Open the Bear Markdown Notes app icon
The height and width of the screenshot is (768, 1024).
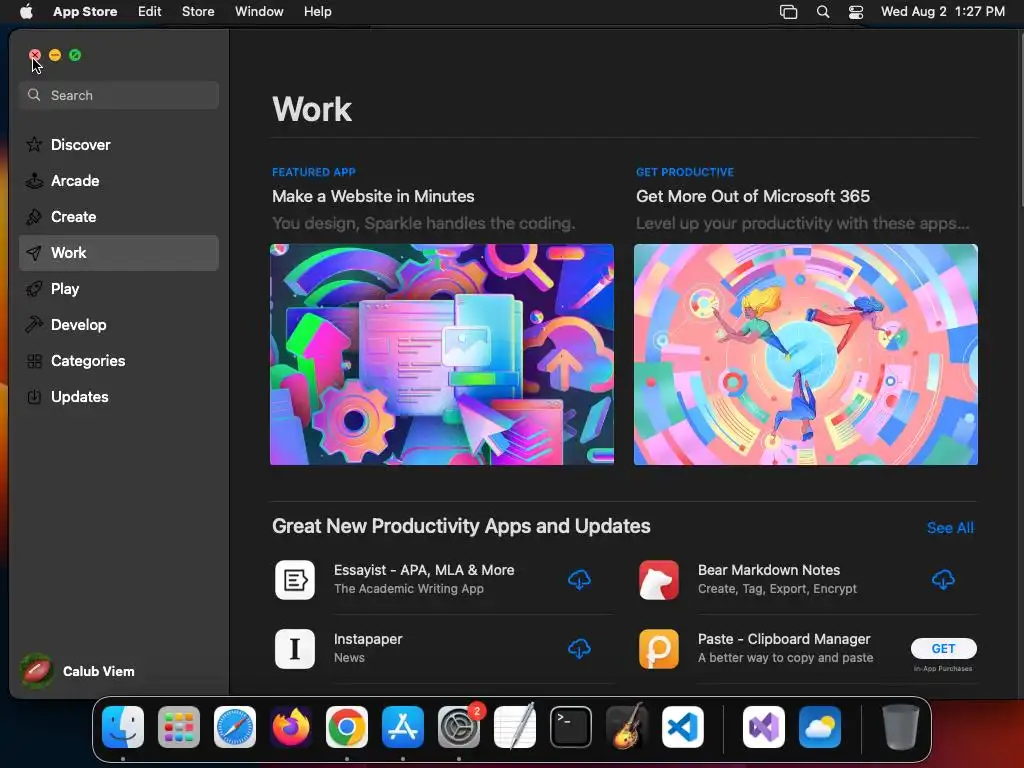tap(658, 580)
